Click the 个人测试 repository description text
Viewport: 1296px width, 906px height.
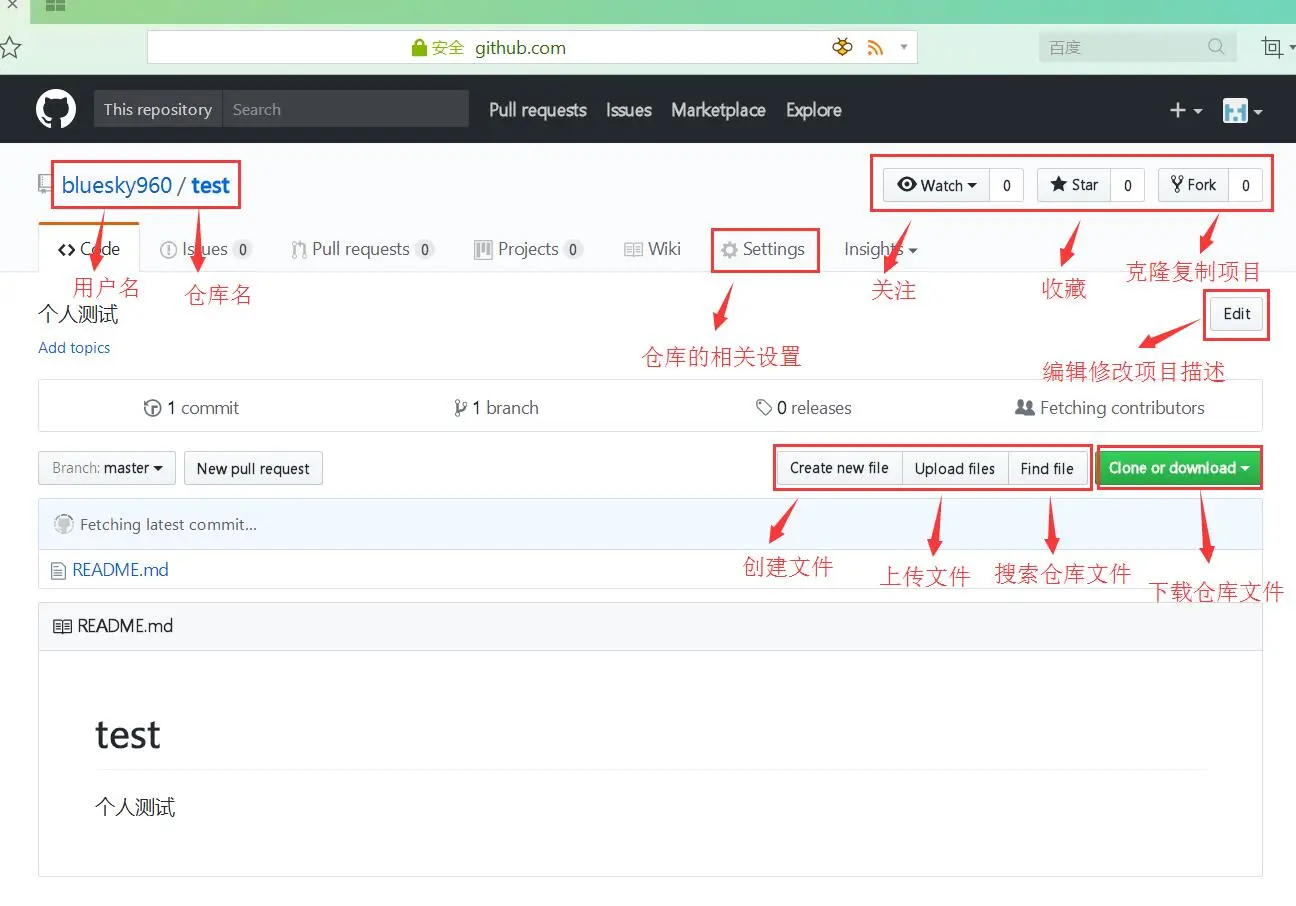pos(78,314)
